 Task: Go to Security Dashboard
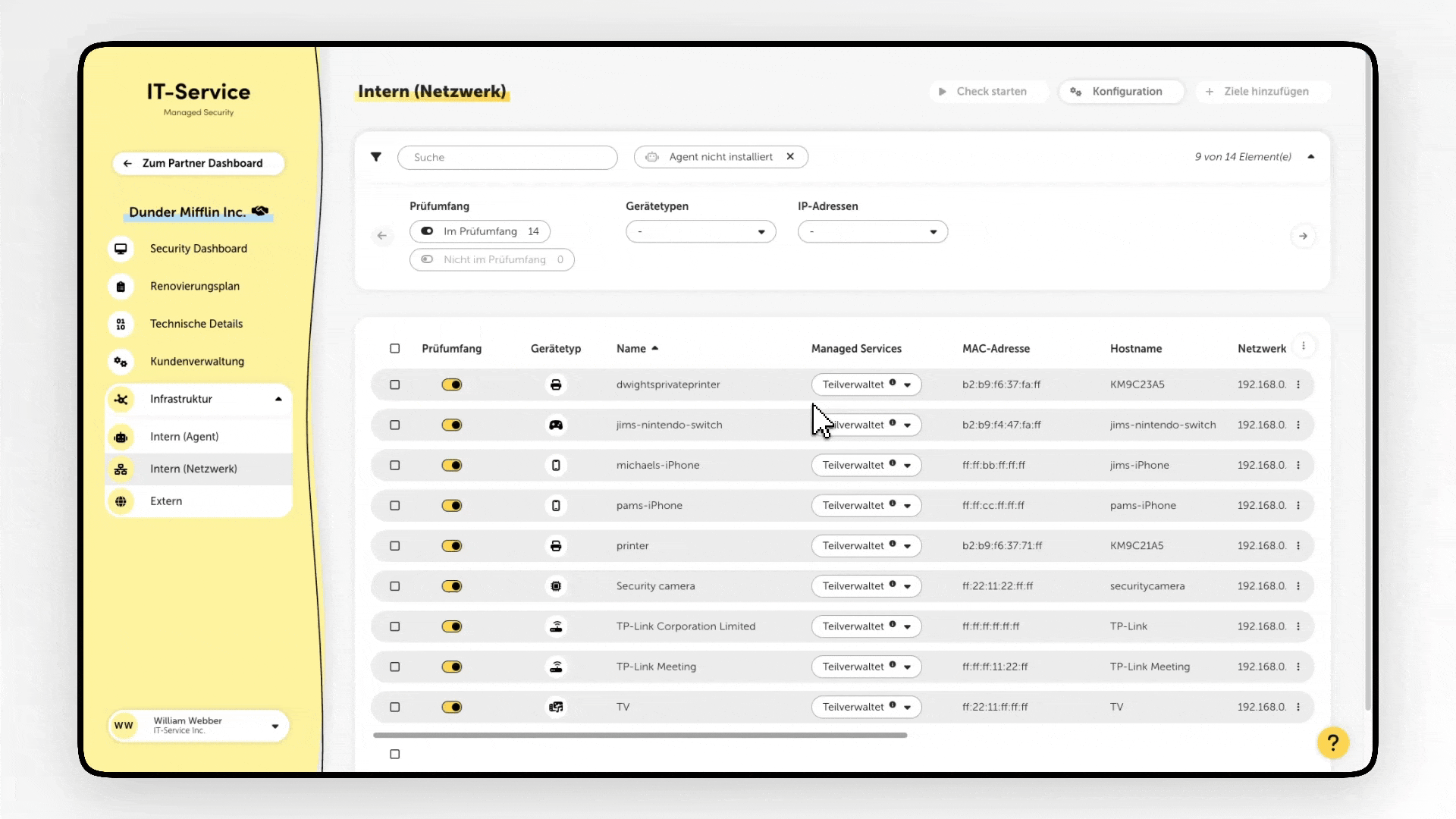coord(198,249)
